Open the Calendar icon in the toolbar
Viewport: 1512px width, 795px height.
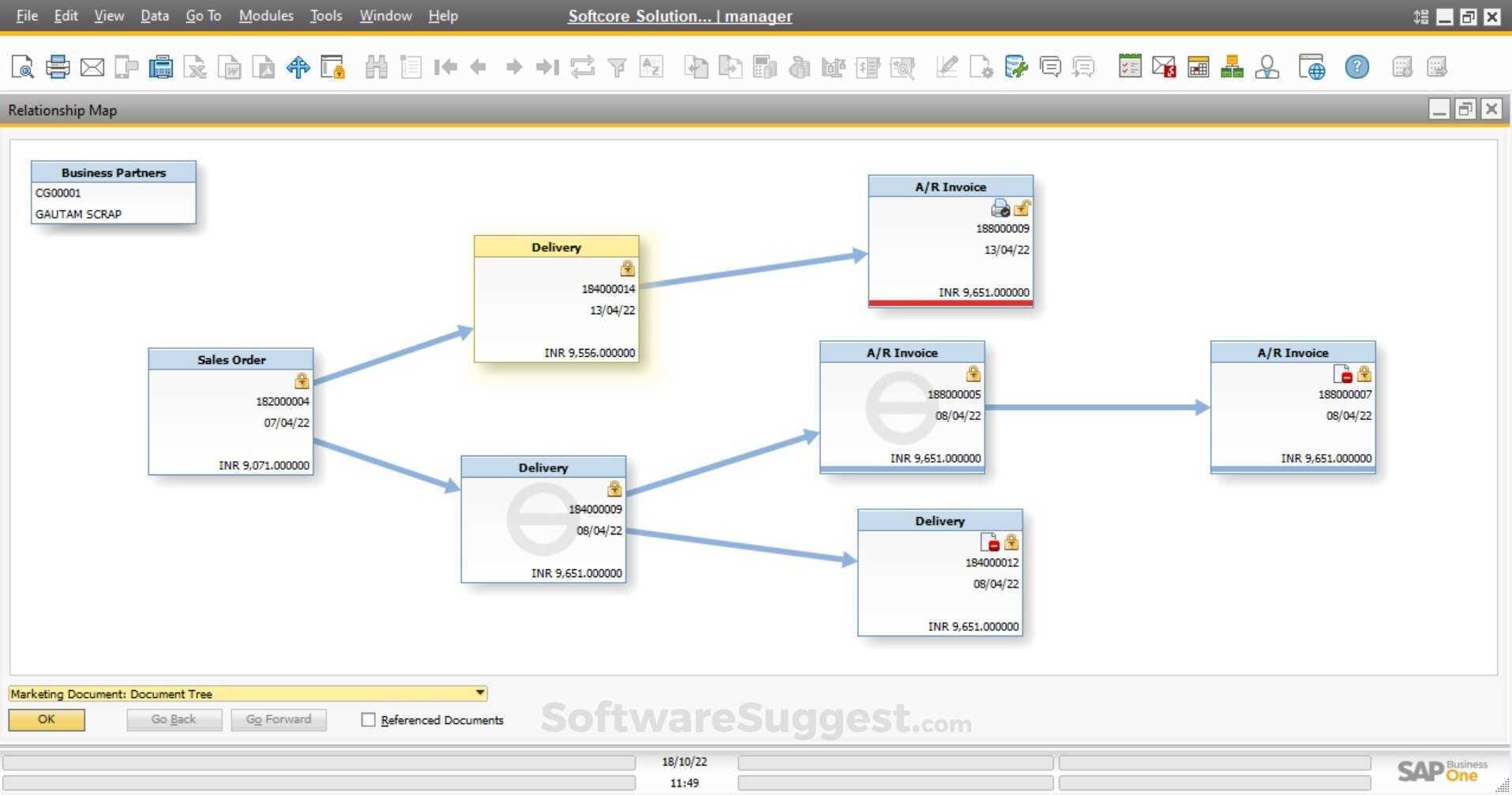point(1198,66)
